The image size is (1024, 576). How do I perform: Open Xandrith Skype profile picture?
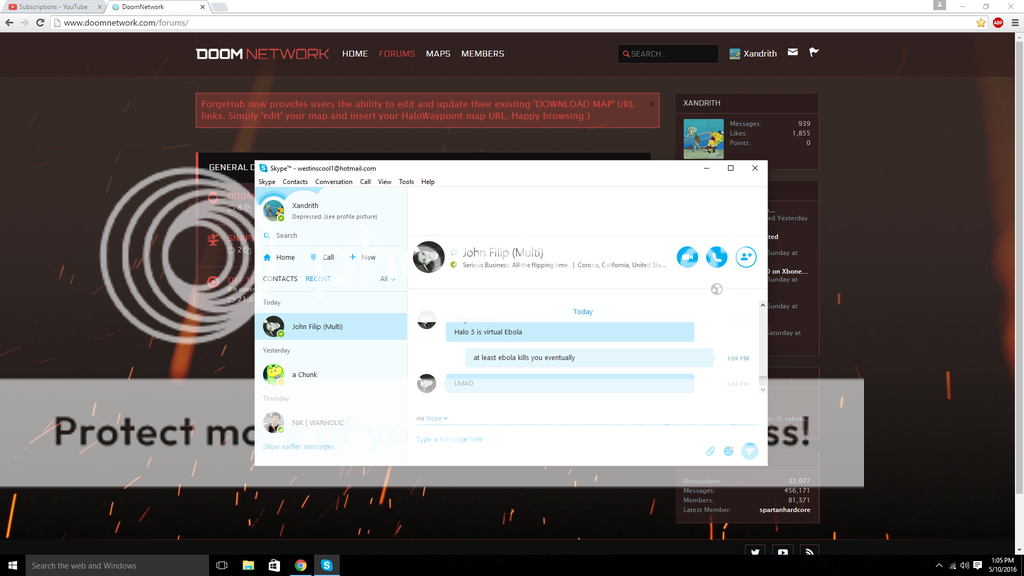pyautogui.click(x=274, y=210)
